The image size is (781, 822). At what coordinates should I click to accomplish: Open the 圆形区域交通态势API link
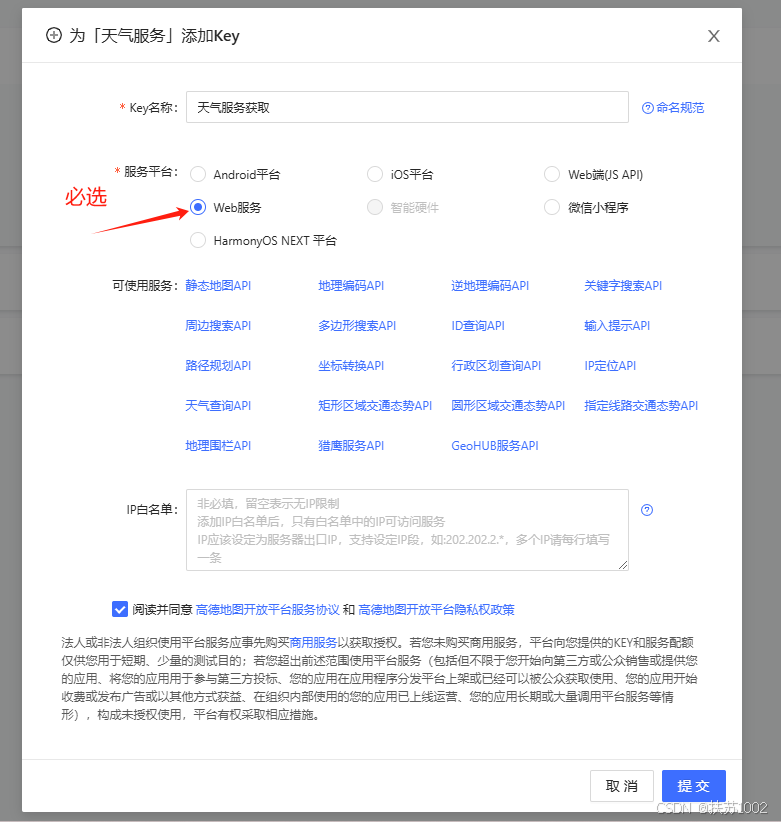[x=508, y=406]
